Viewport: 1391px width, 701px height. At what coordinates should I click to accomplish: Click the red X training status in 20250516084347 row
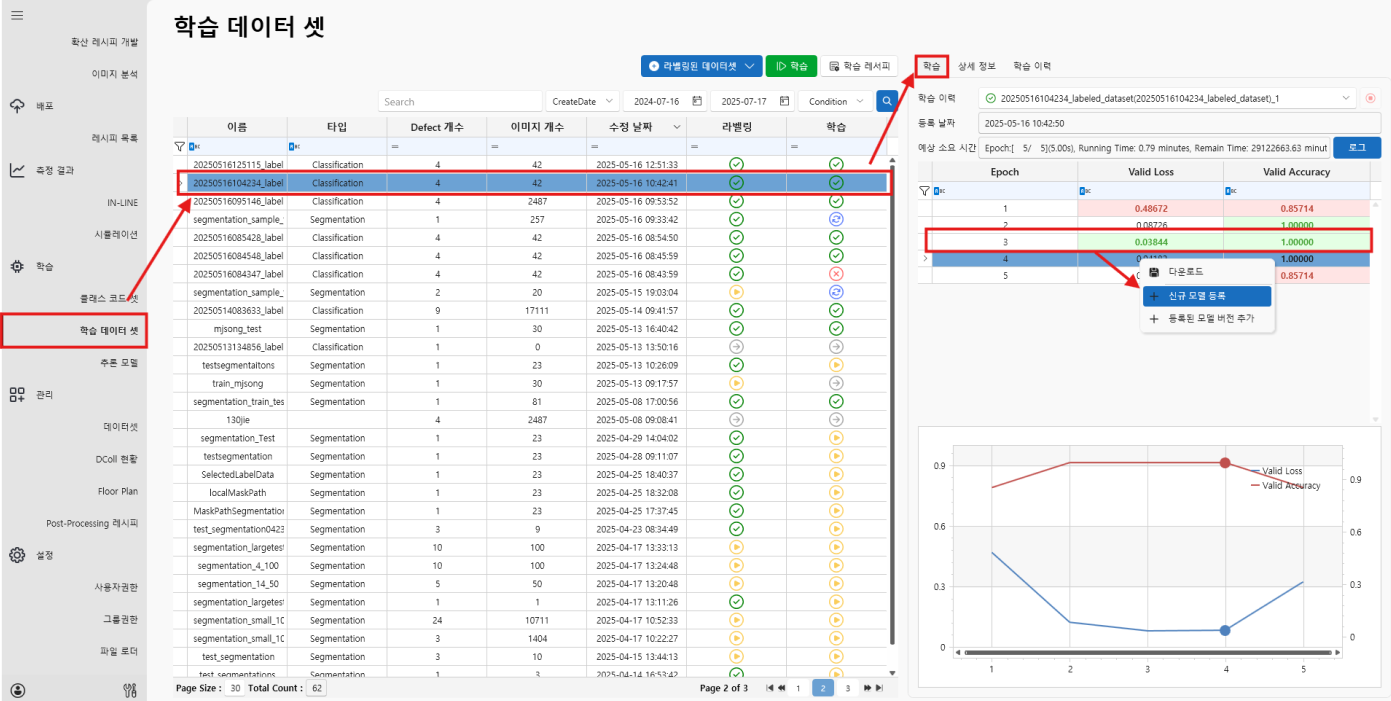(836, 274)
